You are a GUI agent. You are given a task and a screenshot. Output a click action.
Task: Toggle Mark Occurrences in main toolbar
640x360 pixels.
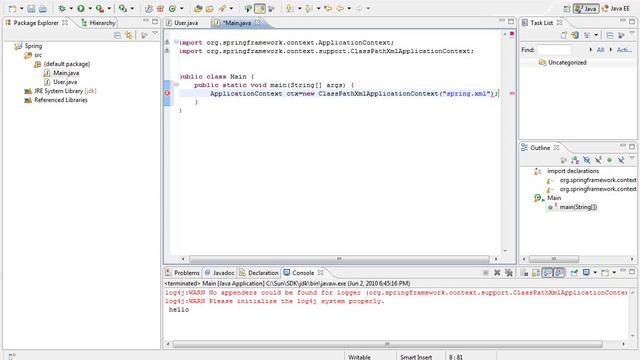coord(260,9)
